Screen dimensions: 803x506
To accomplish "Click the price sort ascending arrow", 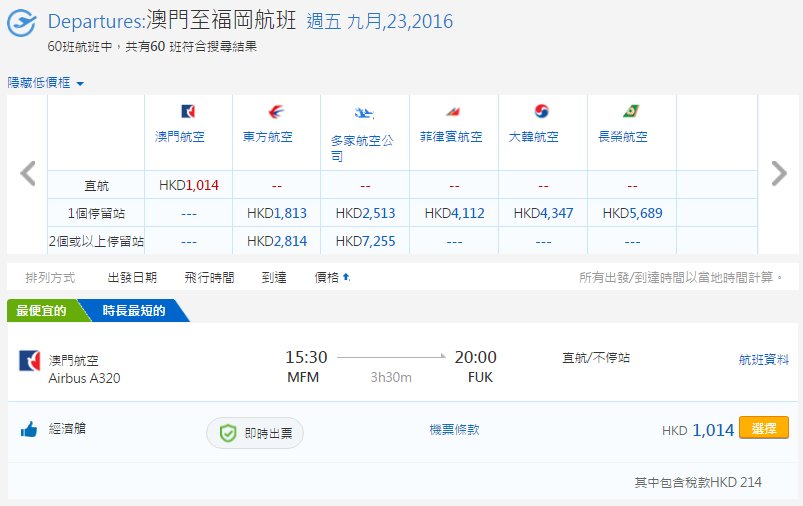I will pos(346,277).
